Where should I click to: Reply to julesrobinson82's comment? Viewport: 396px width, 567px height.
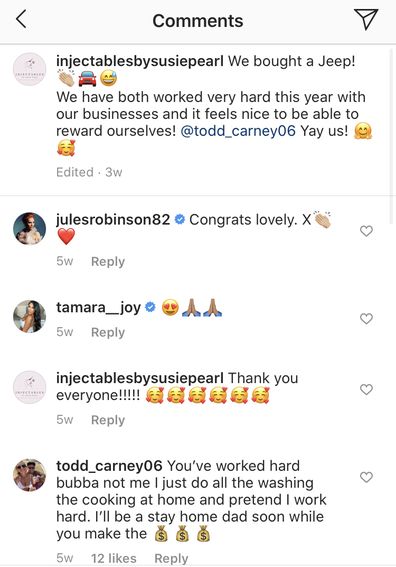108,261
